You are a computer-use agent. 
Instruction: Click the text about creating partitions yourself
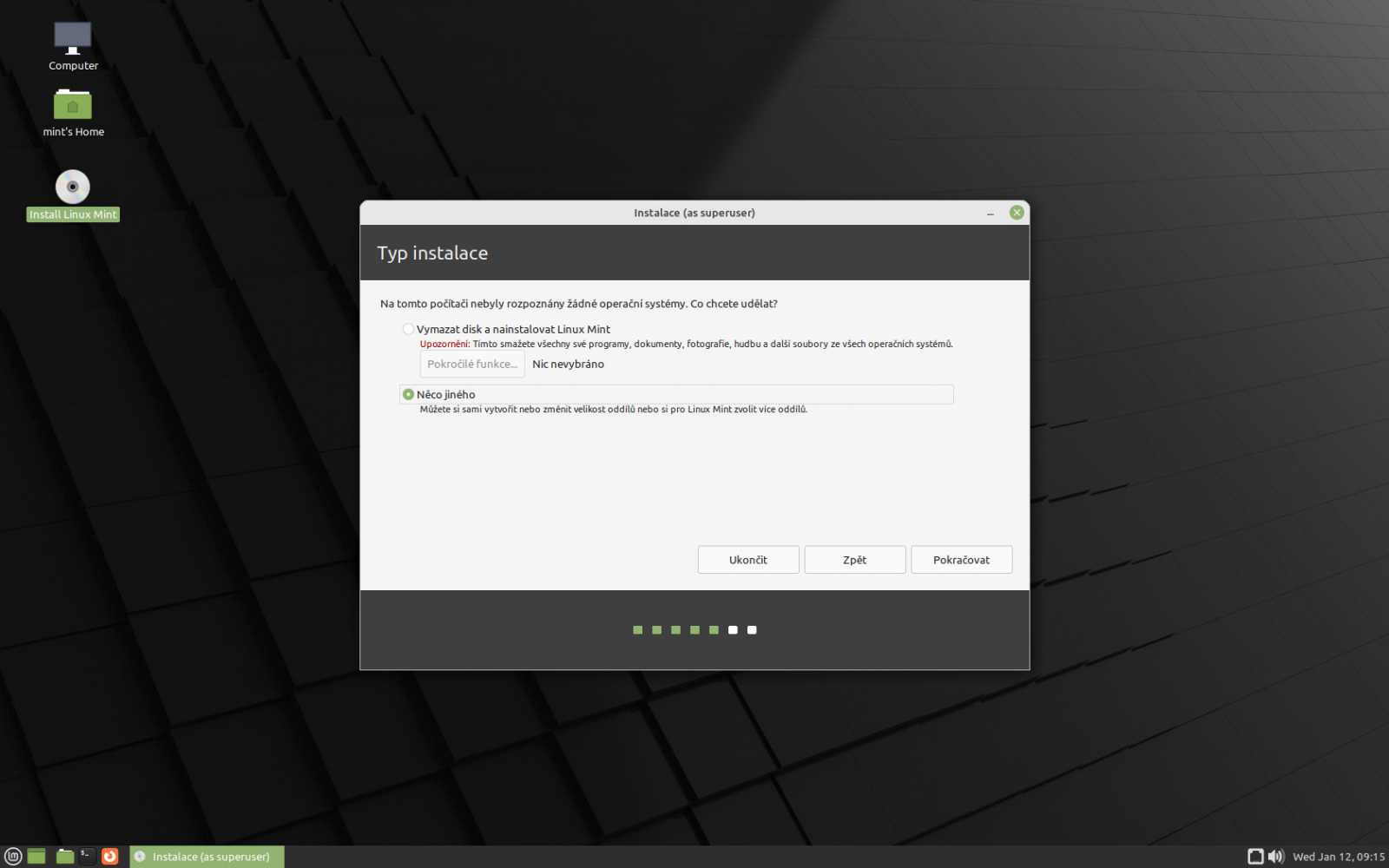[x=614, y=409]
